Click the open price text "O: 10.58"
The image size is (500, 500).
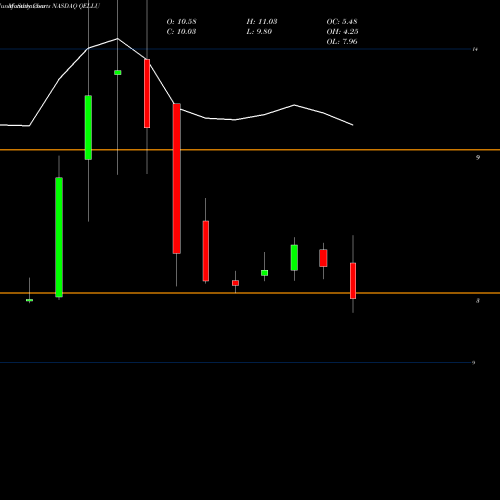181,22
